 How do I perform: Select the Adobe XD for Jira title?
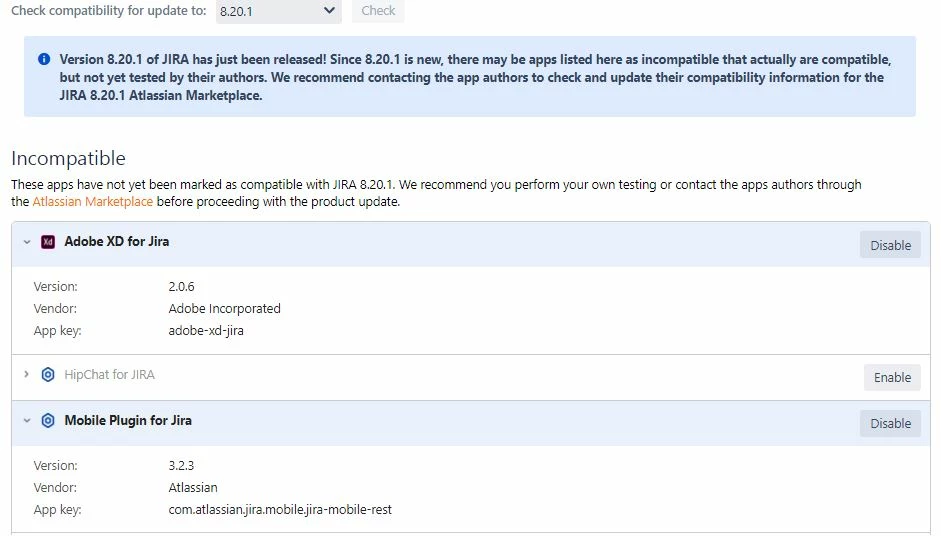117,241
